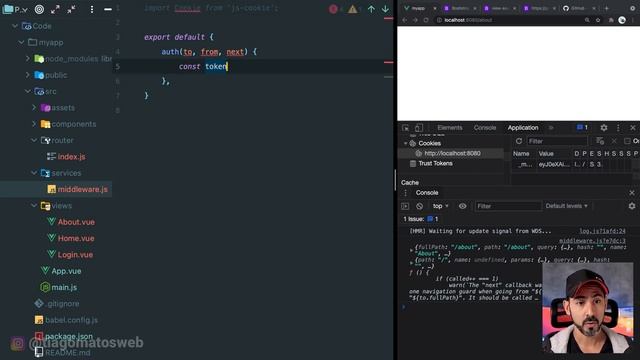This screenshot has height=360, width=640.
Task: Select Trust Tokens in Application sidebar
Action: [x=435, y=163]
